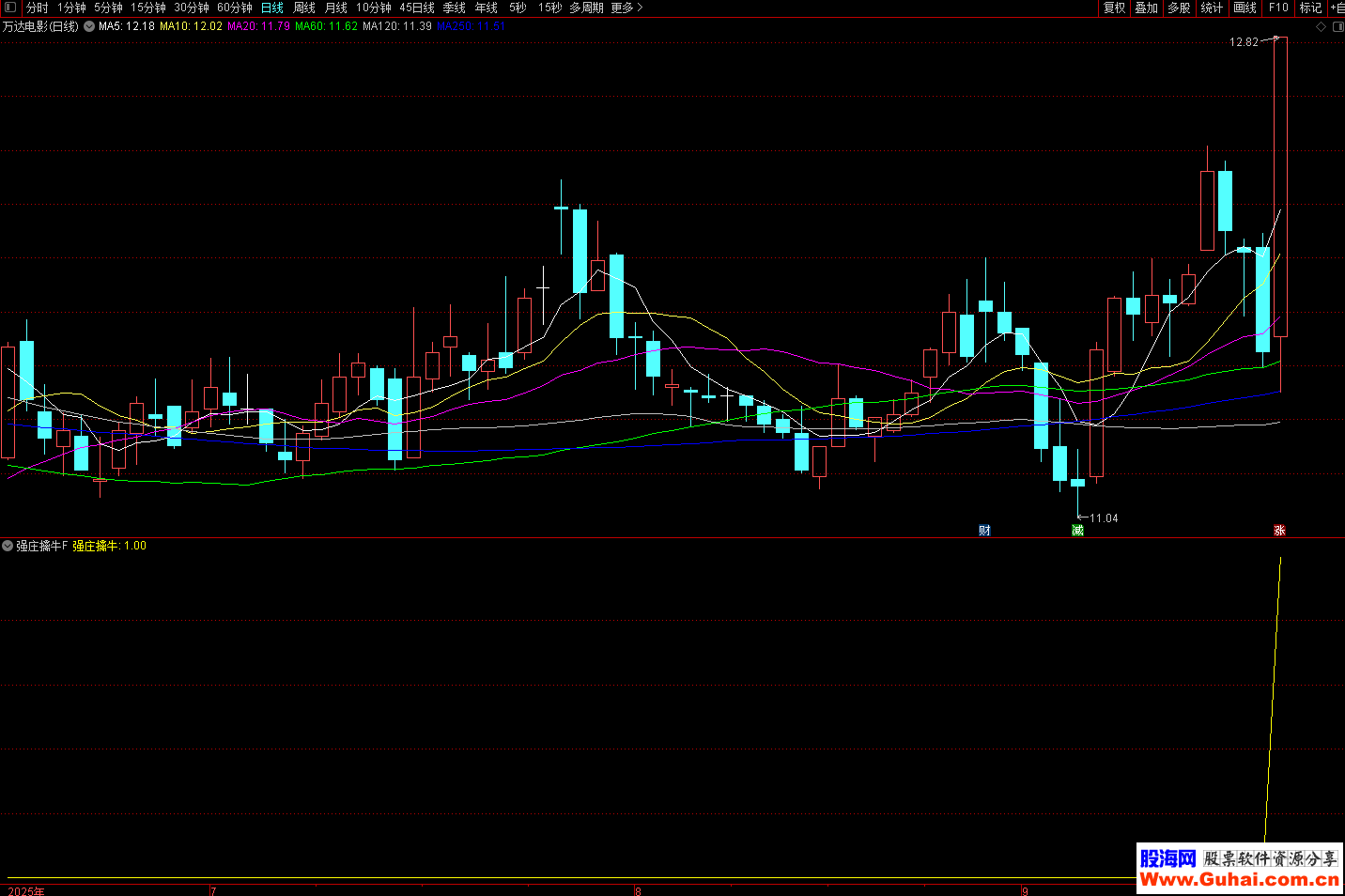Viewport: 1345px width, 896px height.
Task: Click the MA5: 12.18 label
Action: coord(127,26)
